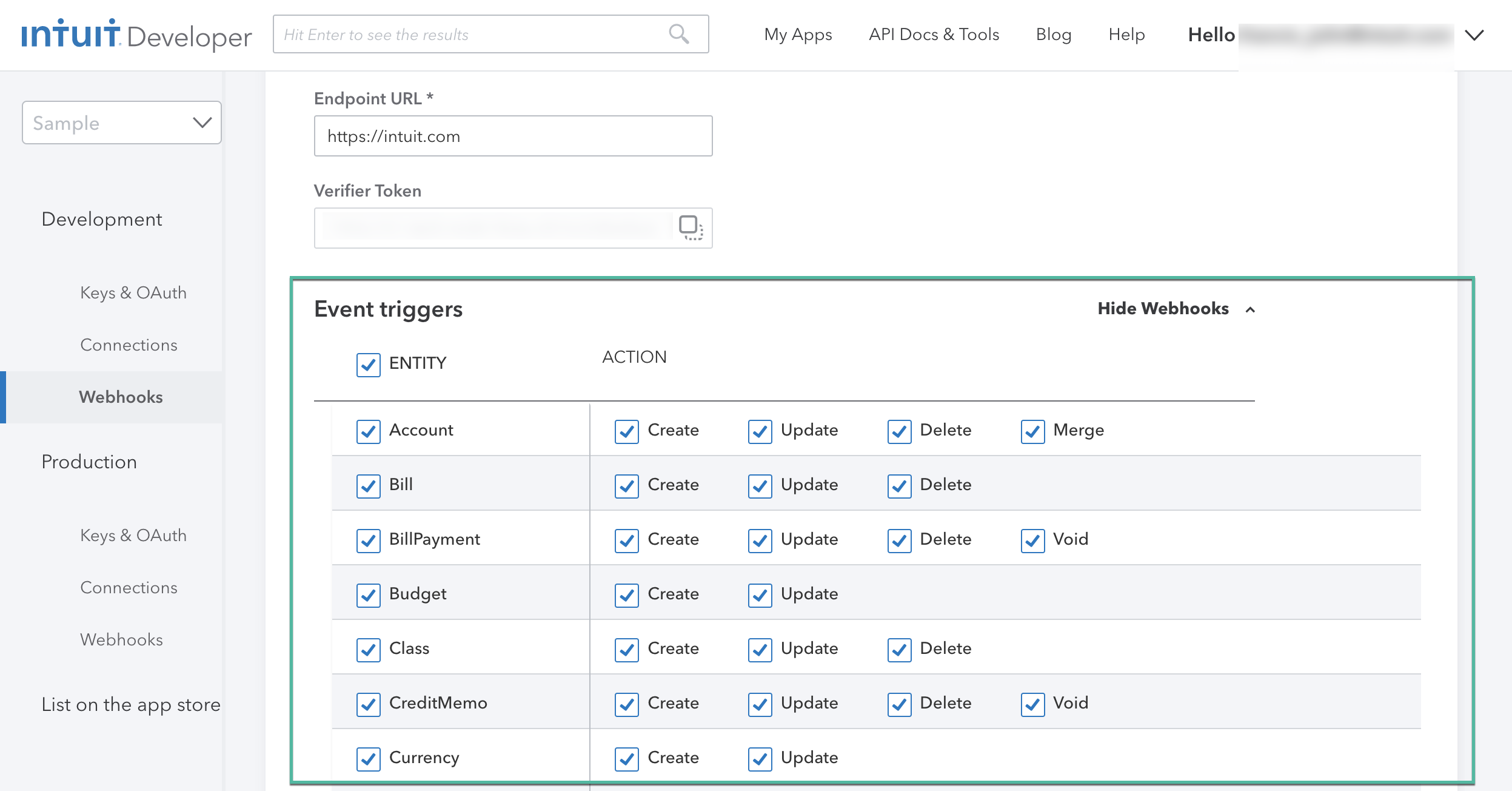The image size is (1512, 791).
Task: Collapse the webhooks section via Hide Webhooks chevron
Action: (x=1250, y=310)
